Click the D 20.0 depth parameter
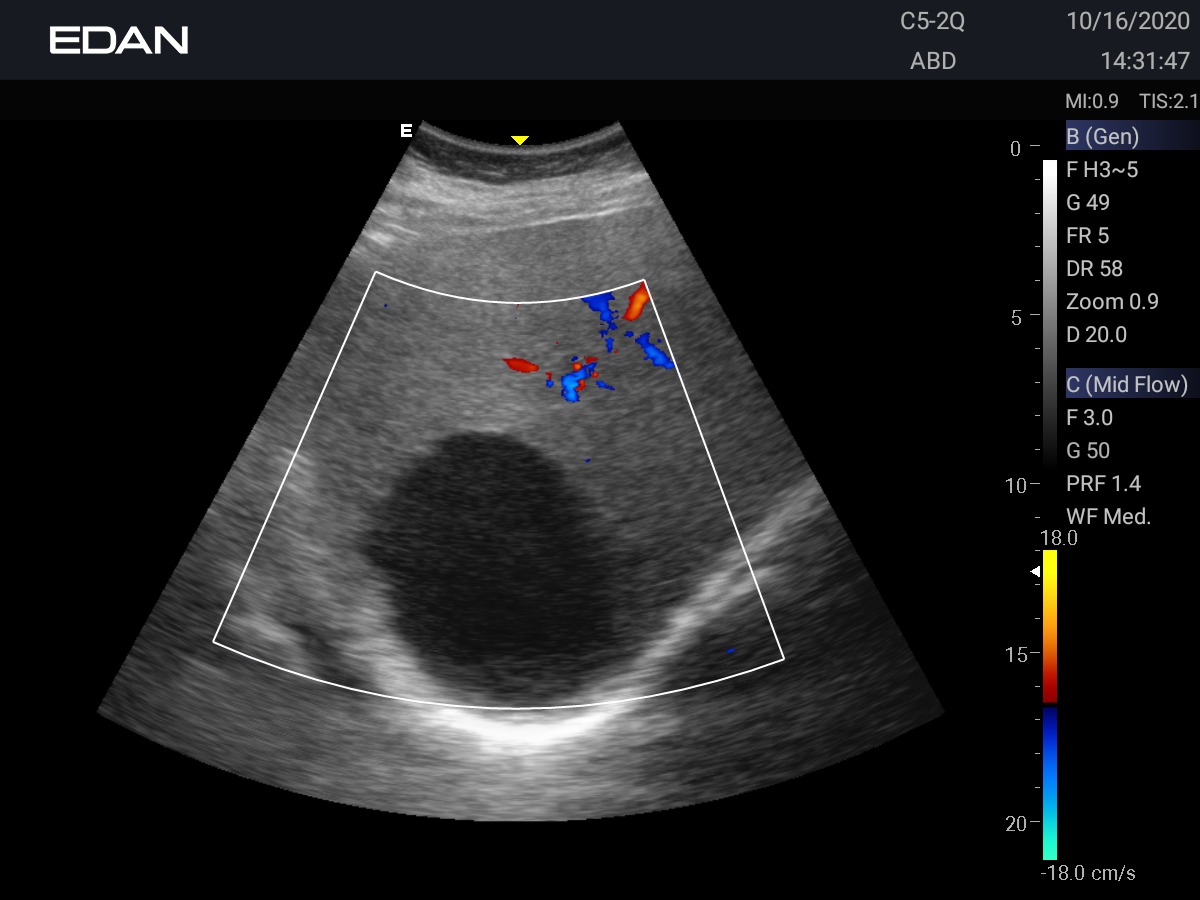 1096,335
